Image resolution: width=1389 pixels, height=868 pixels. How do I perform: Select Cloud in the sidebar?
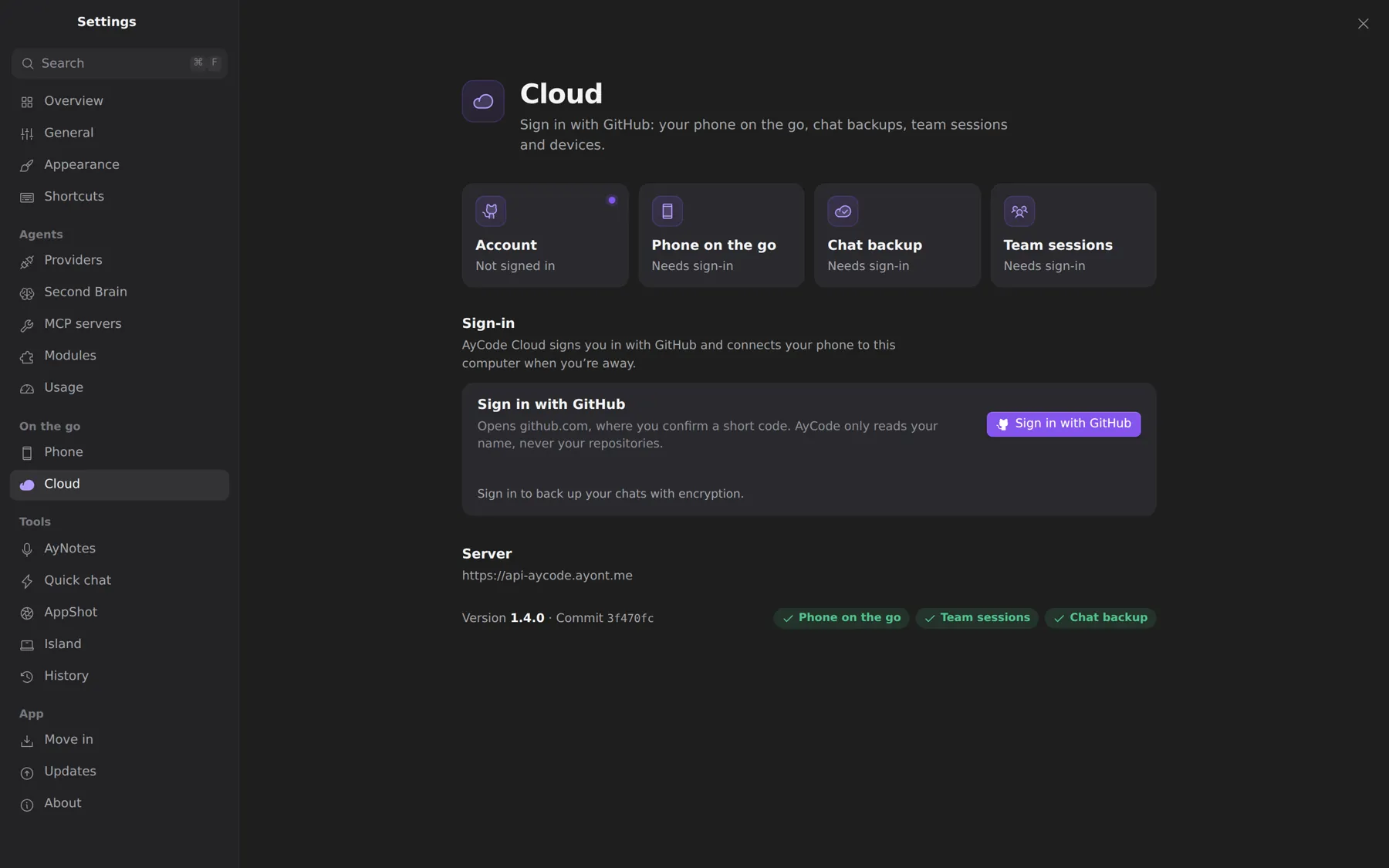[120, 485]
